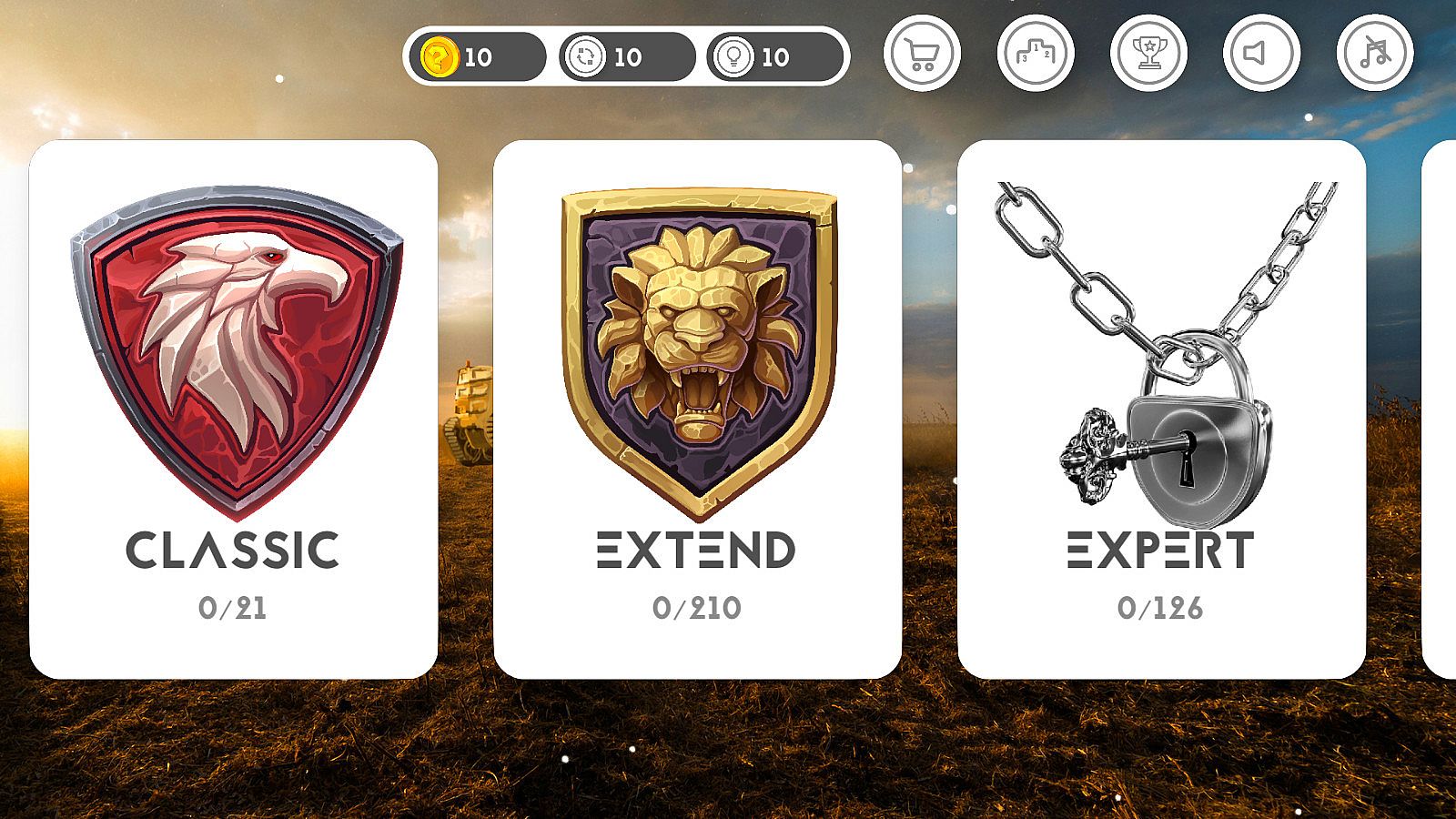This screenshot has width=1456, height=819.
Task: Select the Classic mode card
Action: (x=234, y=409)
